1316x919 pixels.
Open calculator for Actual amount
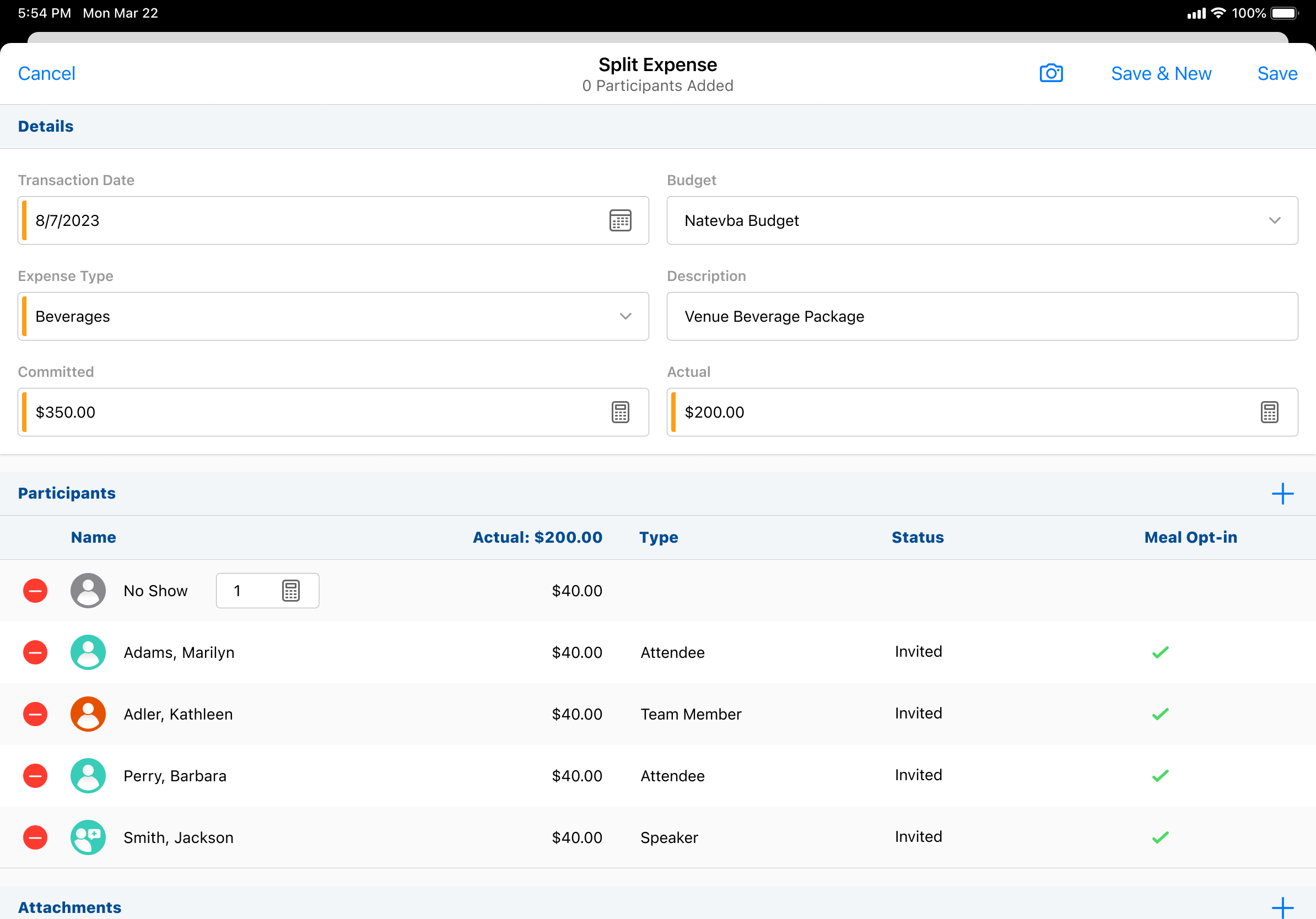coord(1269,412)
